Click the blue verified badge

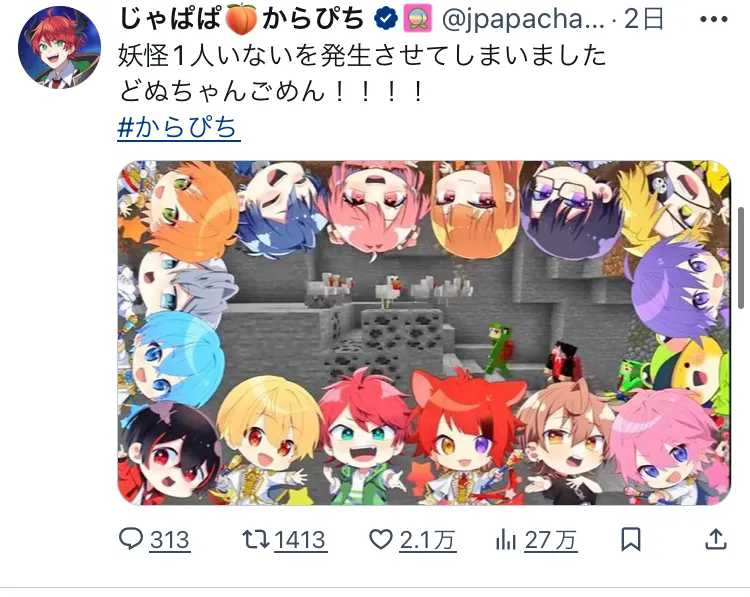click(x=386, y=20)
